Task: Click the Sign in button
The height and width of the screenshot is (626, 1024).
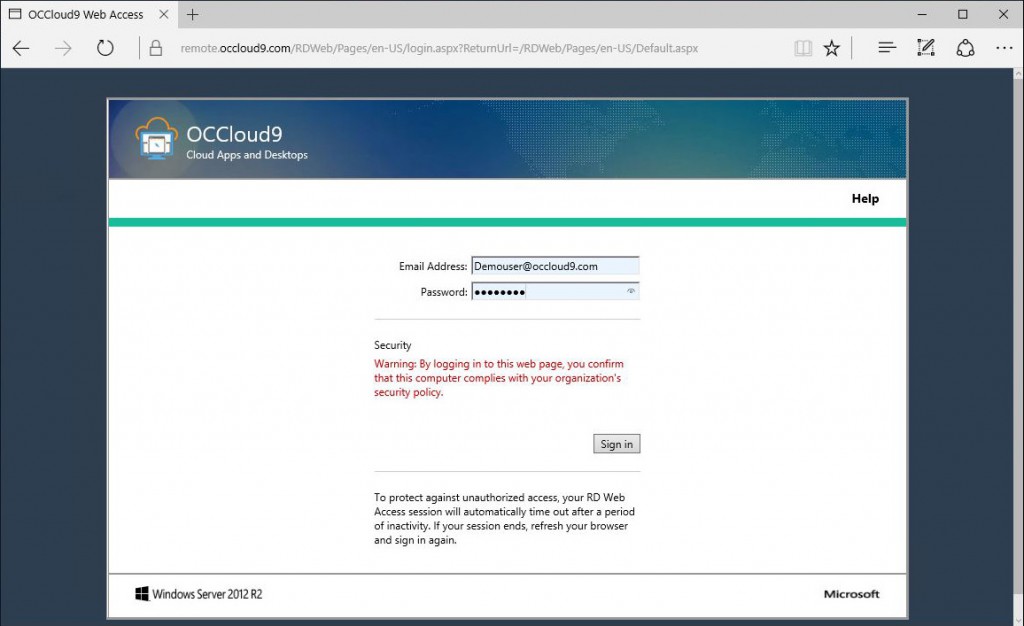Action: point(616,444)
